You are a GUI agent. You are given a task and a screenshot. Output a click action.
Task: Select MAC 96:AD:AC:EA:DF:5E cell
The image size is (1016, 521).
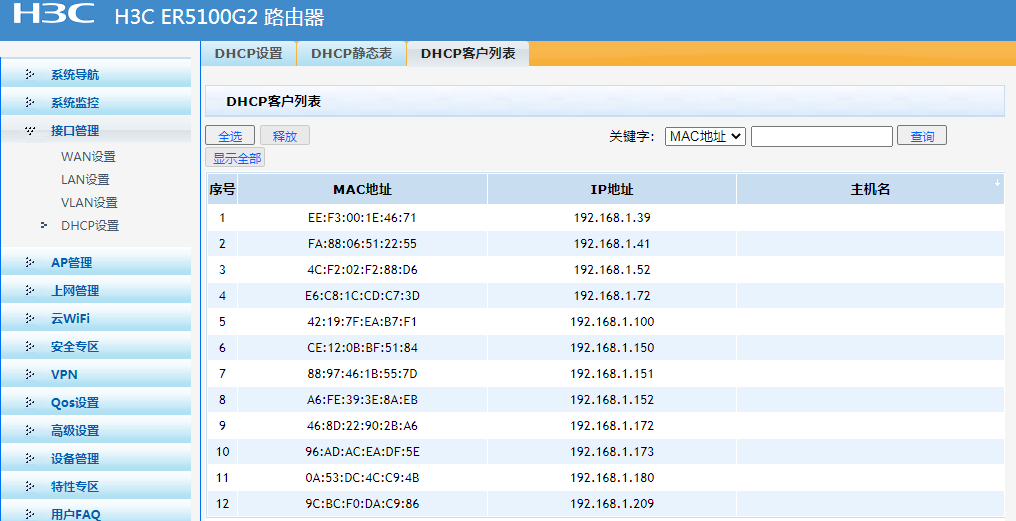coord(362,452)
